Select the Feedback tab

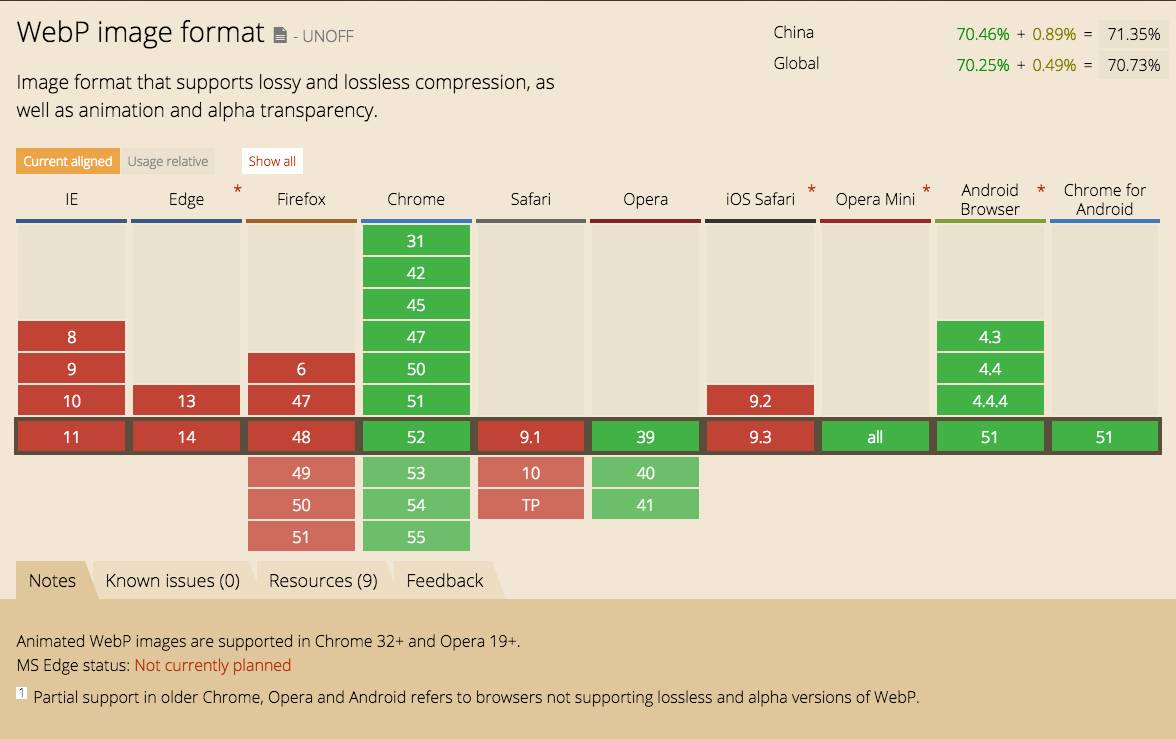coord(445,581)
